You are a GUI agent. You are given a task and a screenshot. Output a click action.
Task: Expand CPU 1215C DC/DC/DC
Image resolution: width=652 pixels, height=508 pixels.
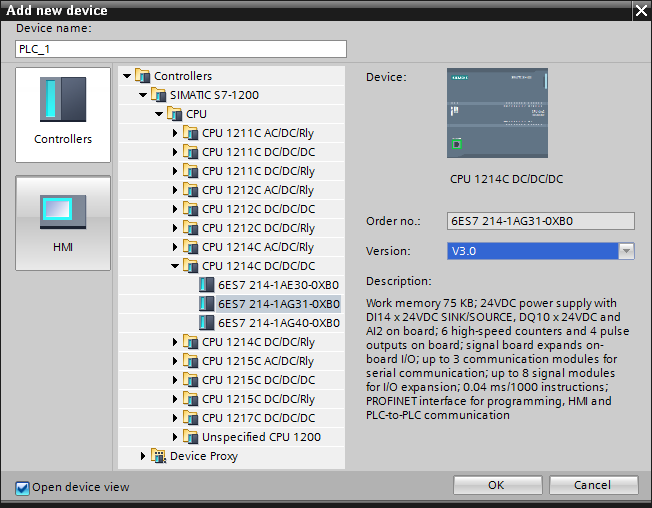(175, 380)
